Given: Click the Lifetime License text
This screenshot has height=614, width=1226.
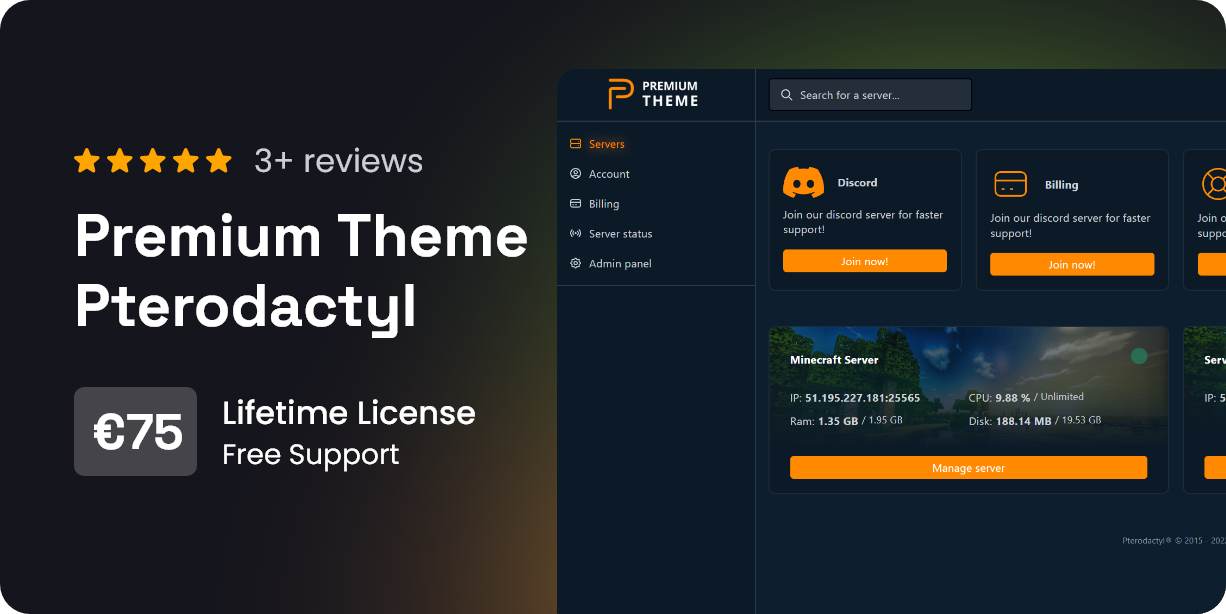Looking at the screenshot, I should 349,413.
